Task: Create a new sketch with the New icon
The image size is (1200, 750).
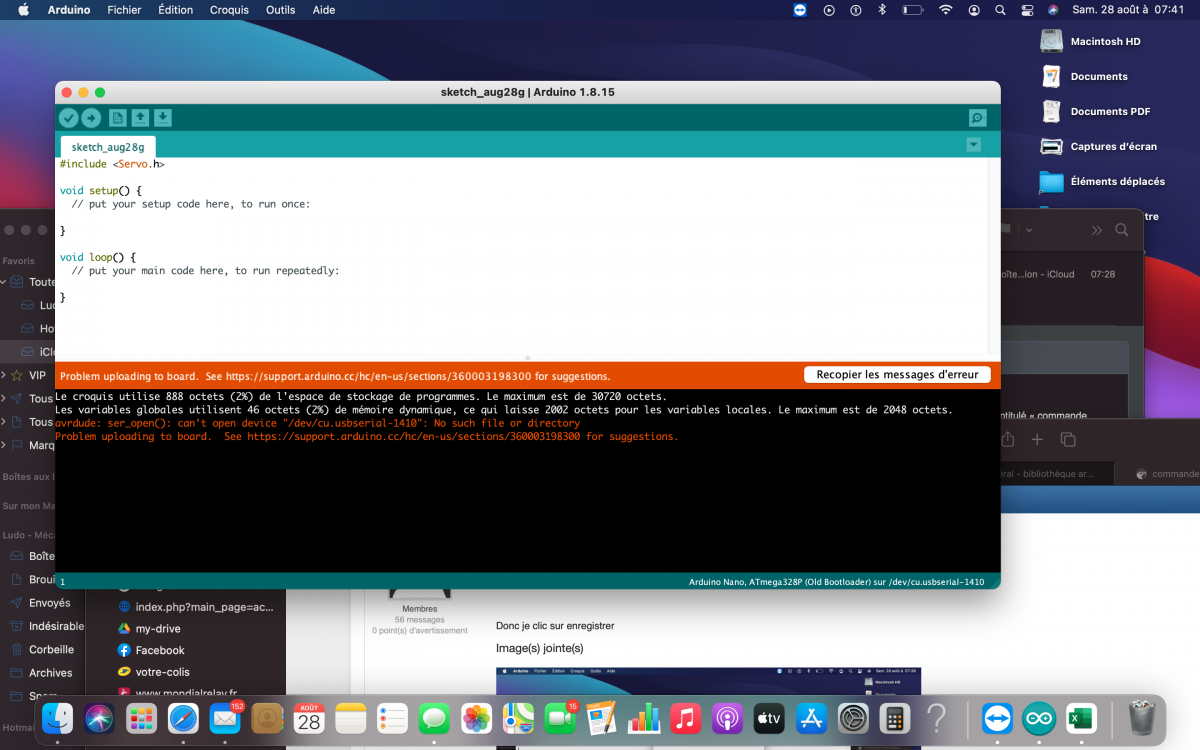Action: point(118,118)
